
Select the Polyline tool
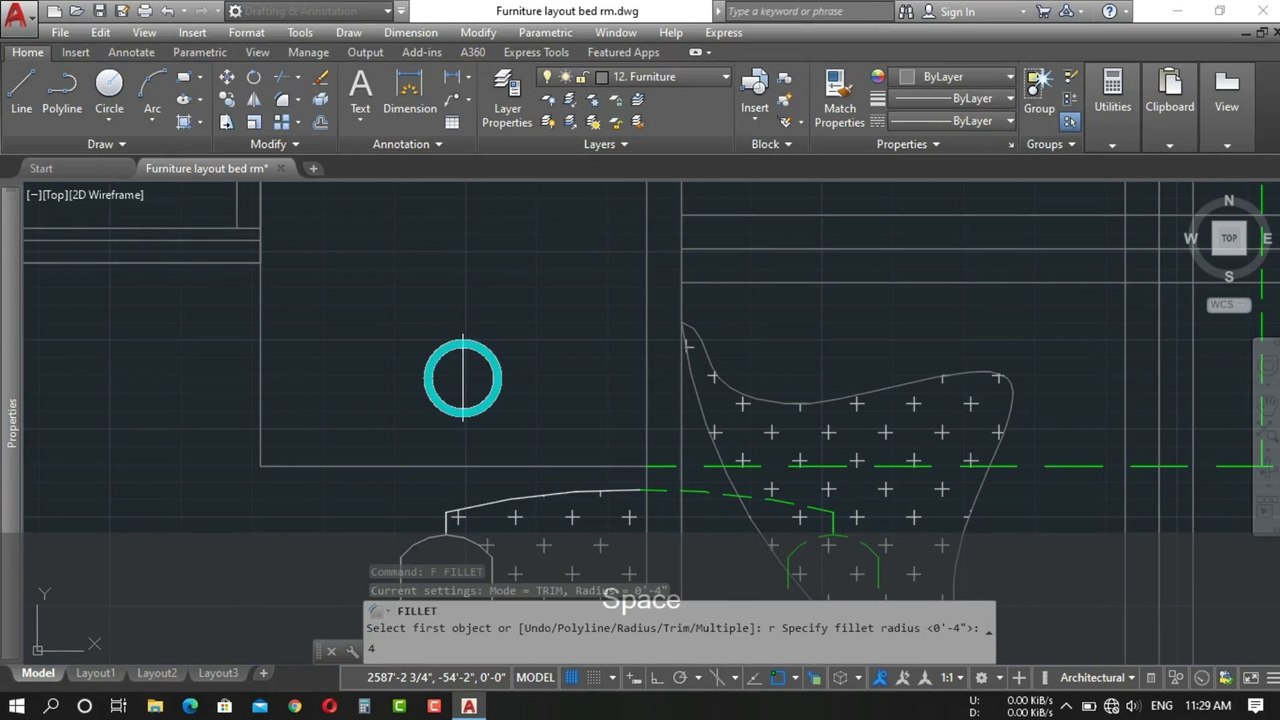[62, 92]
